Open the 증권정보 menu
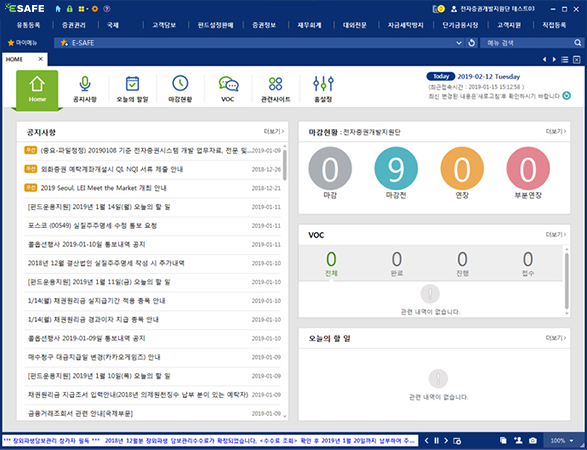Screen dimensions: 587x450 264,25
